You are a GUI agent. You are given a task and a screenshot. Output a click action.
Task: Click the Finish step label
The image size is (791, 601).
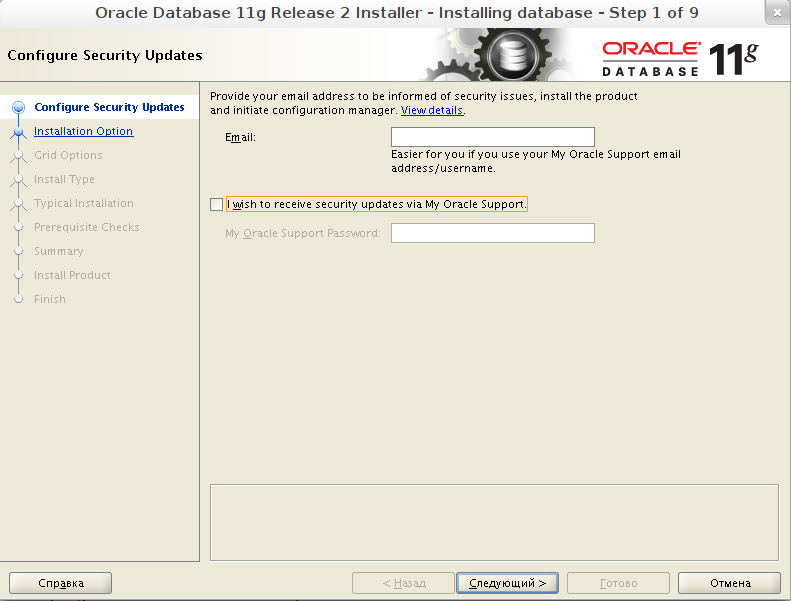point(49,299)
